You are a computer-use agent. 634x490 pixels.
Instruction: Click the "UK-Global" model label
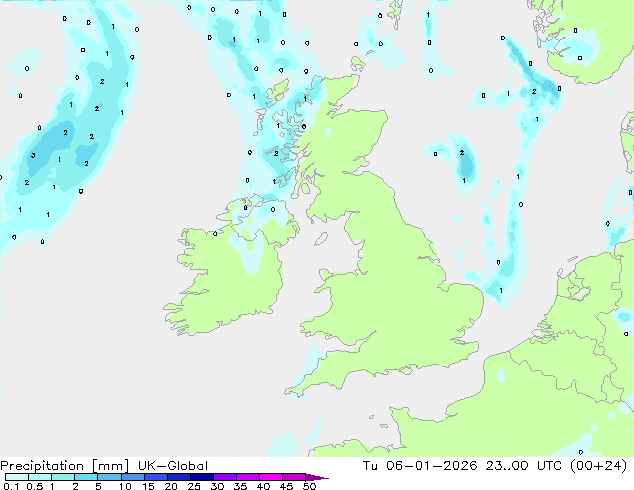click(173, 466)
